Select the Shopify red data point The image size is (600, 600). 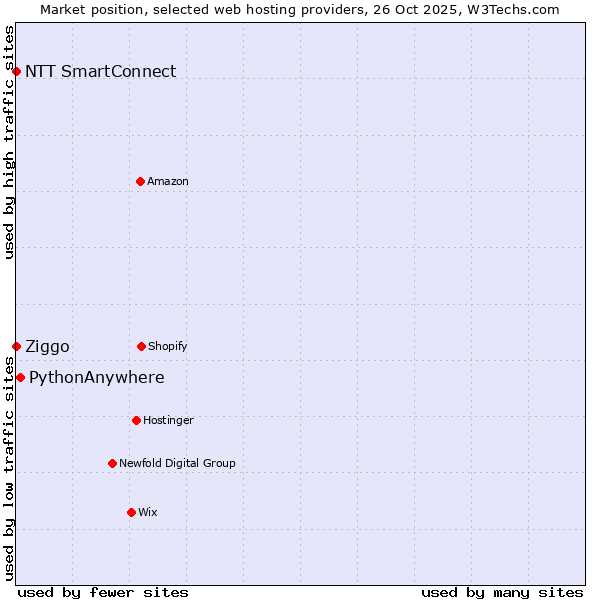click(x=141, y=346)
